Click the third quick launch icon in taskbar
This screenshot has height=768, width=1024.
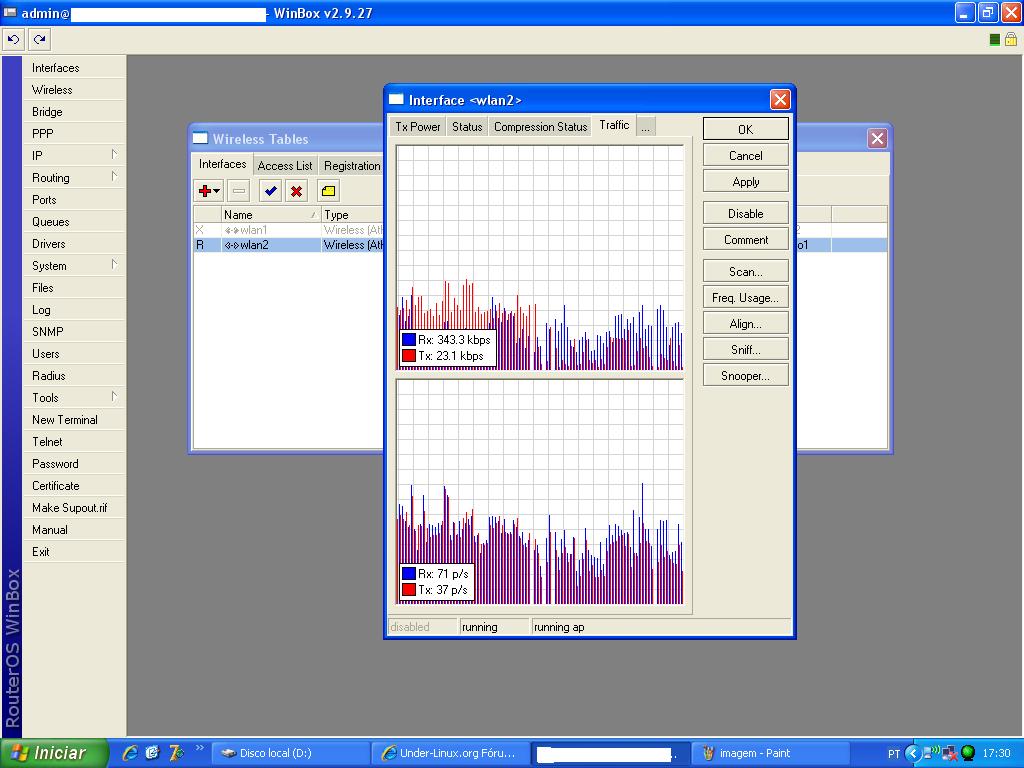pyautogui.click(x=176, y=753)
